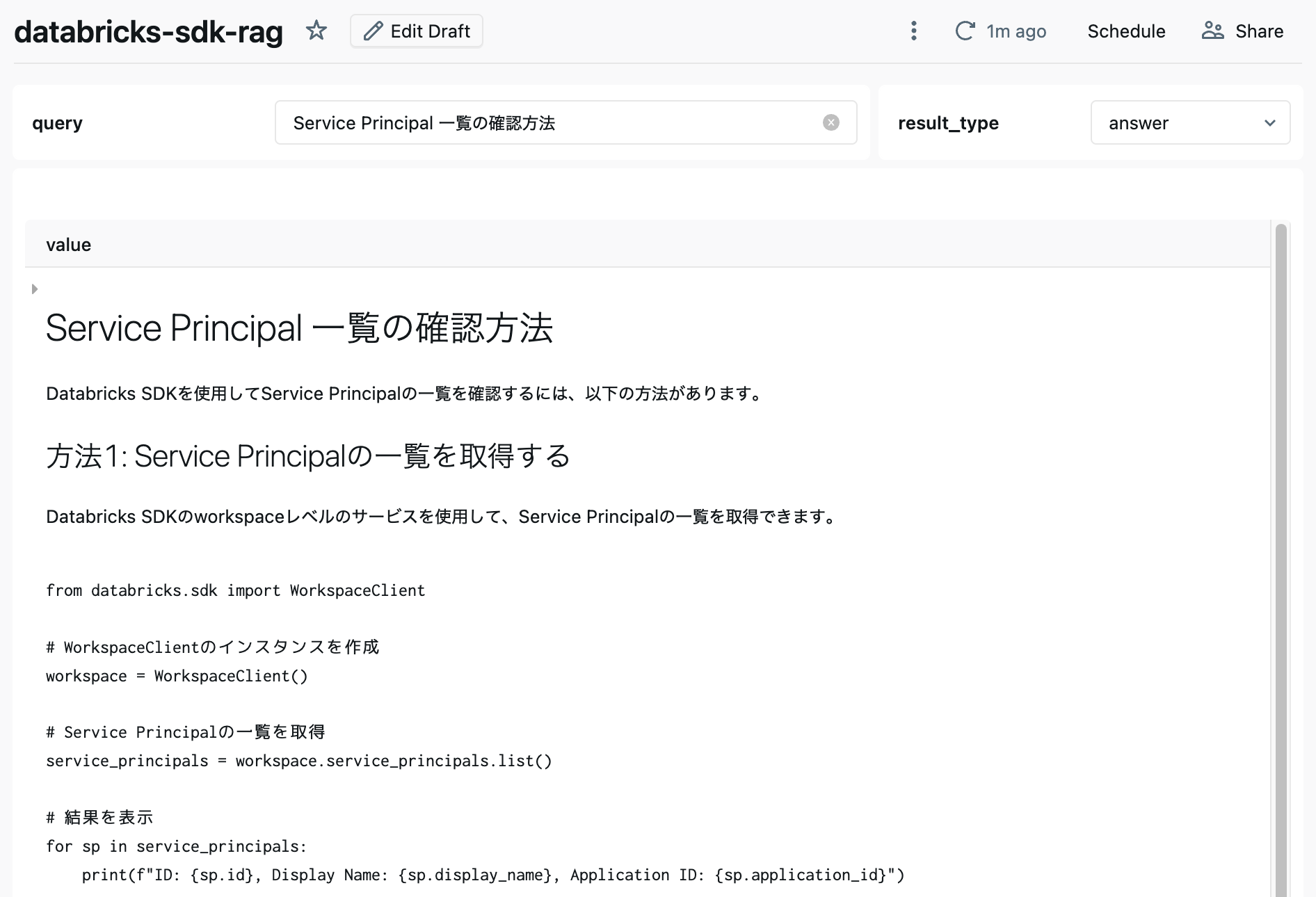Click the comment # Service Principalの一覧を取得
The width and height of the screenshot is (1316, 897).
click(x=186, y=732)
